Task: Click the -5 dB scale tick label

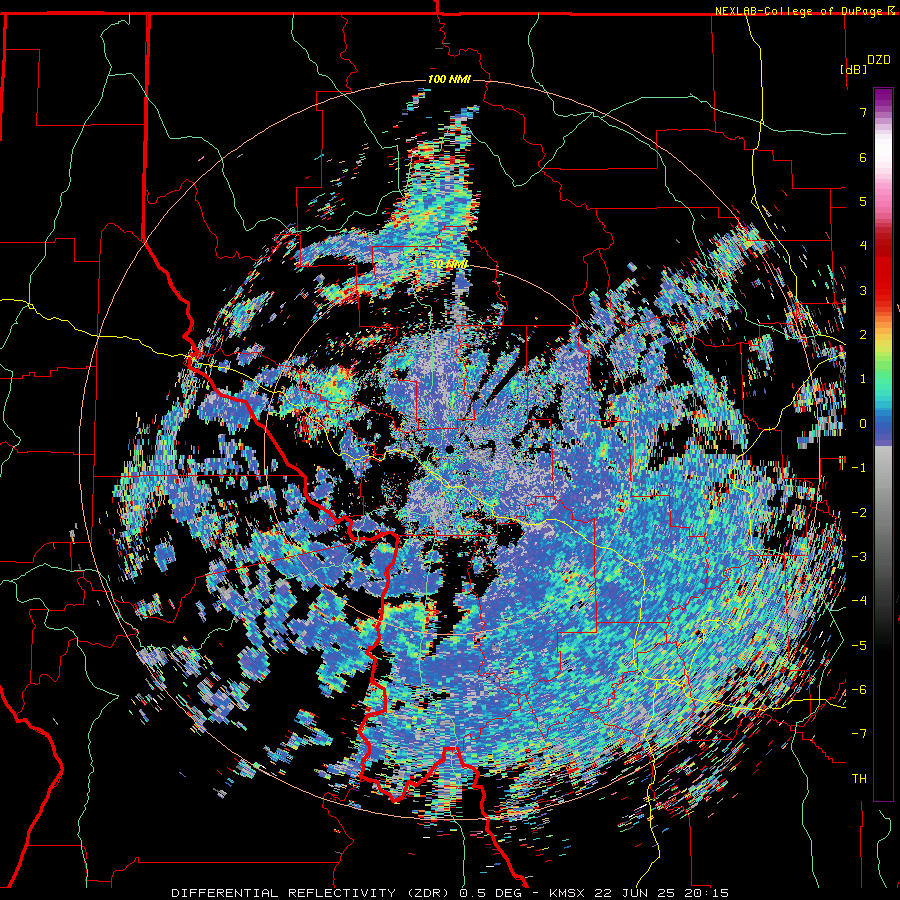Action: click(x=859, y=646)
